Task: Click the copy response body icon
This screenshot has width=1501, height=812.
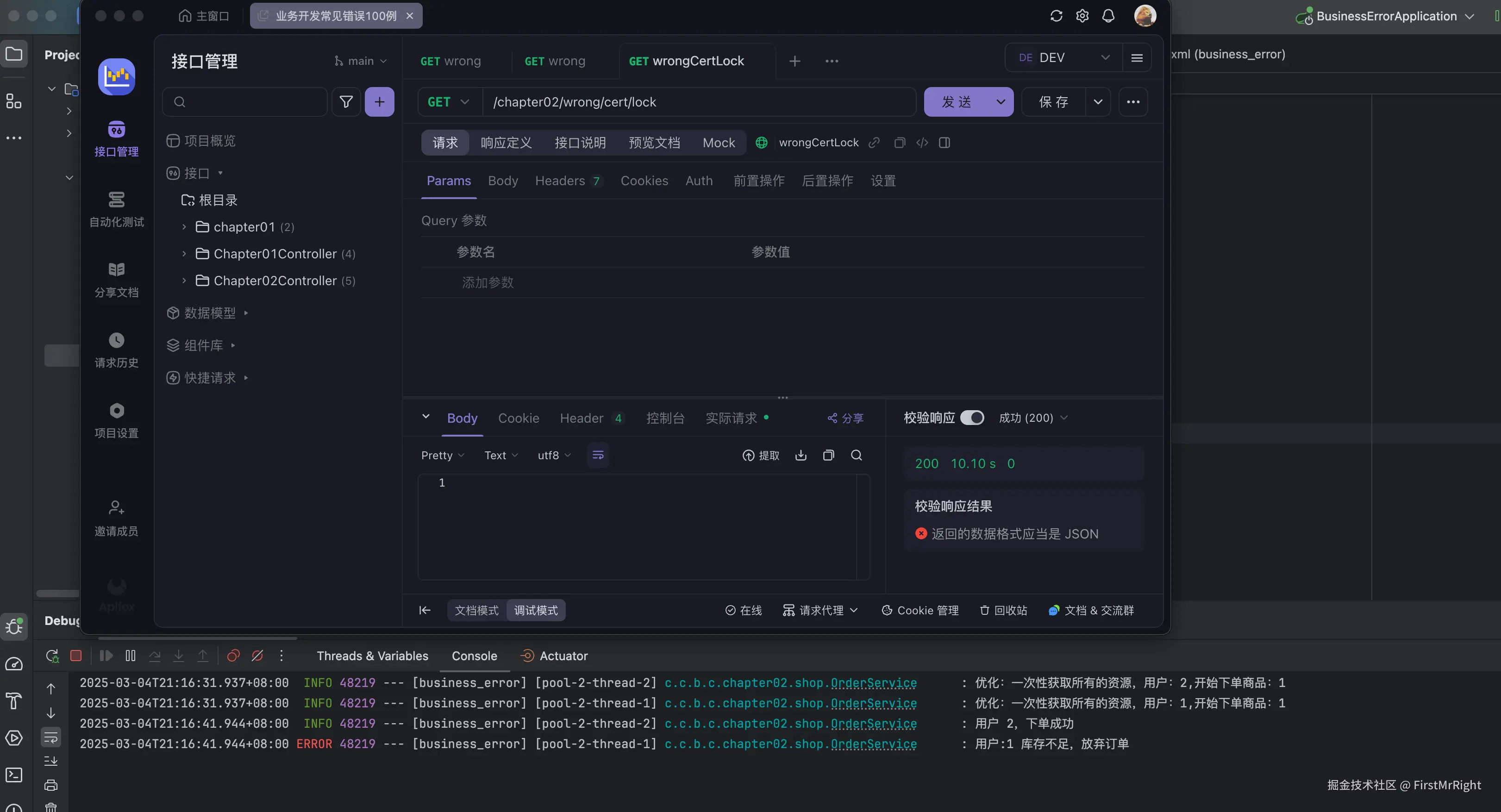Action: point(828,455)
